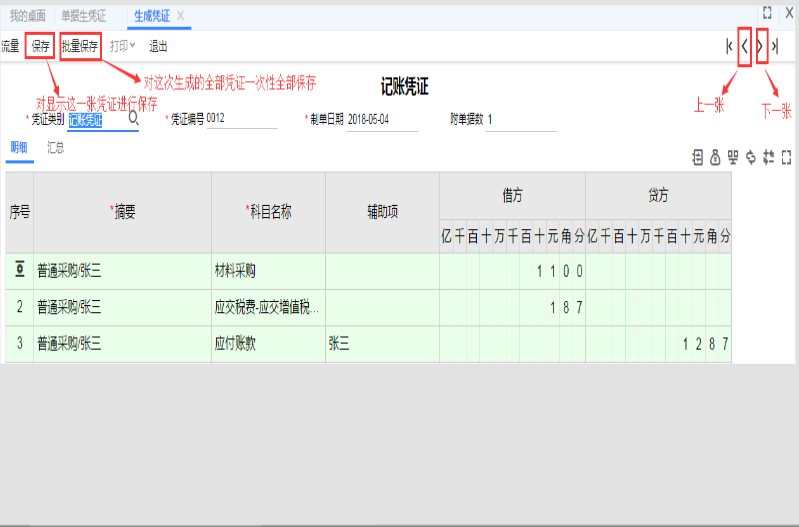
Task: Go to next voucher (下一张)
Action: tap(761, 46)
